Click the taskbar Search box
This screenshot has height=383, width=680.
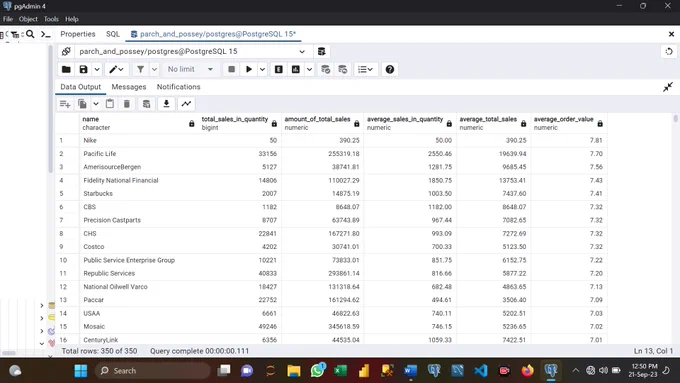point(153,371)
